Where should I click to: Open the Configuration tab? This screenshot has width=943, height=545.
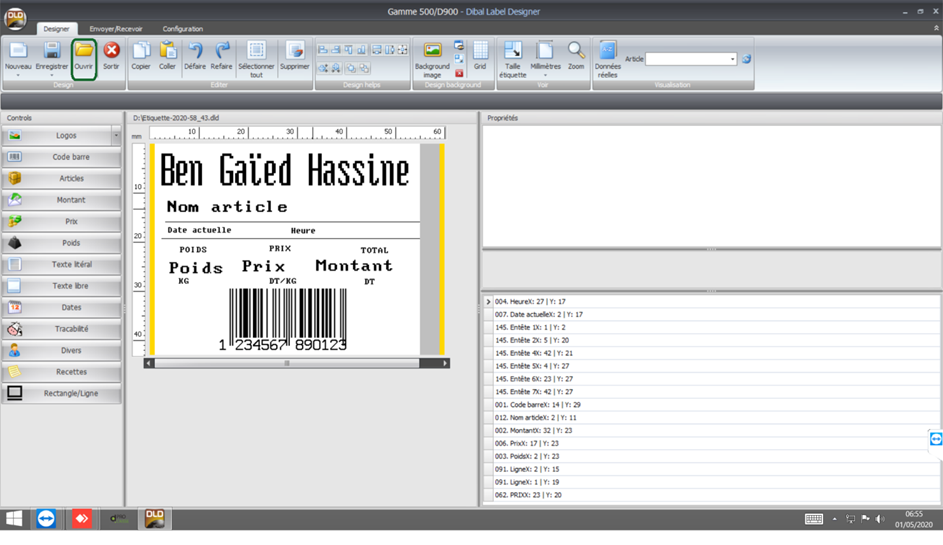point(183,29)
